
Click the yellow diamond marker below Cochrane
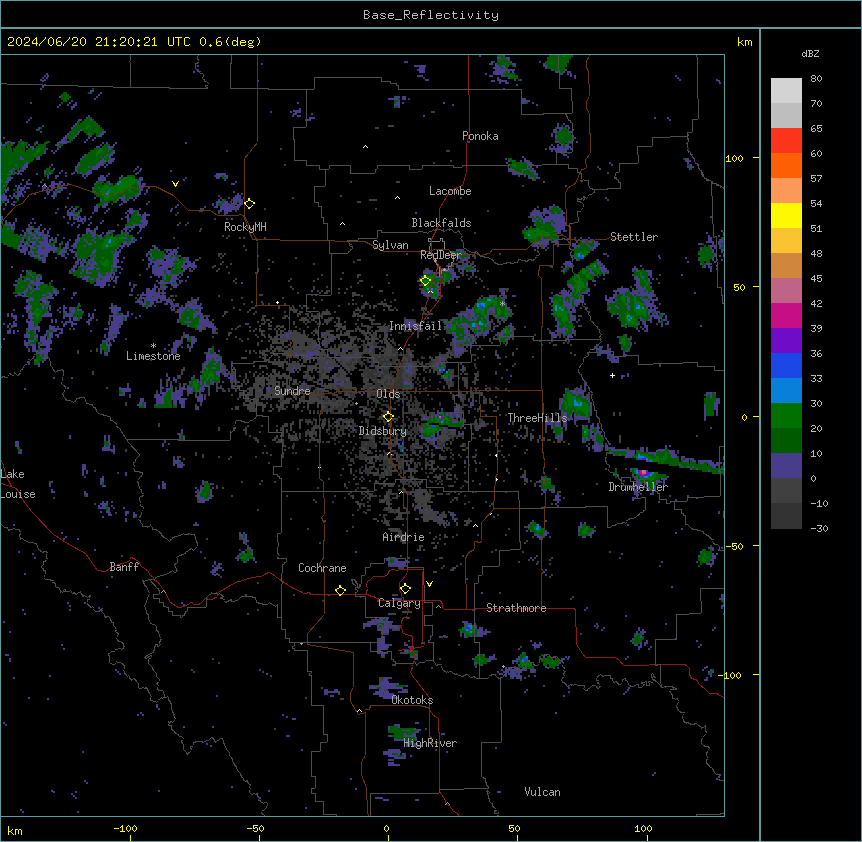point(341,590)
